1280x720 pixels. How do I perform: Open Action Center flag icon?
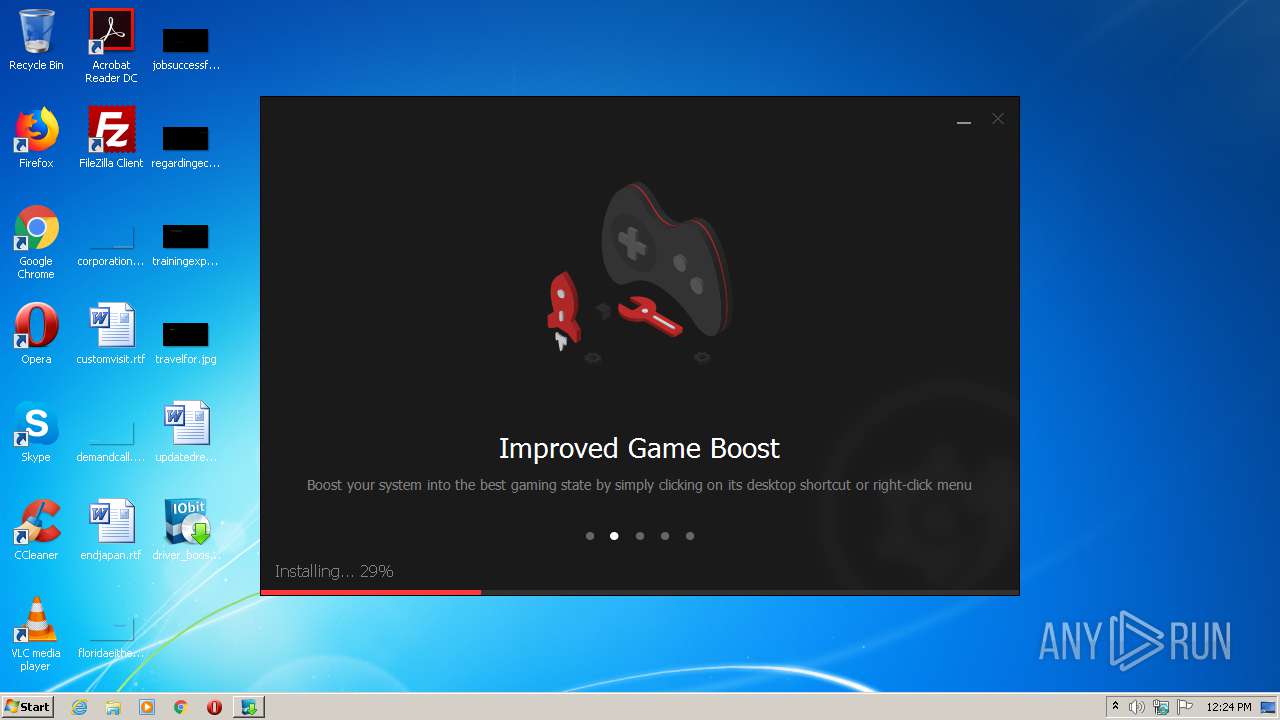click(1185, 707)
